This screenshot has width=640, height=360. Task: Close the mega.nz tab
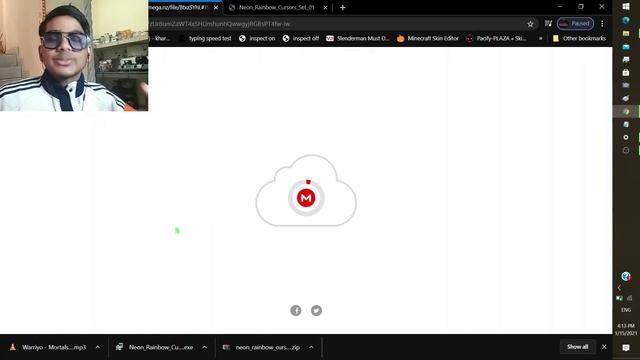(216, 7)
